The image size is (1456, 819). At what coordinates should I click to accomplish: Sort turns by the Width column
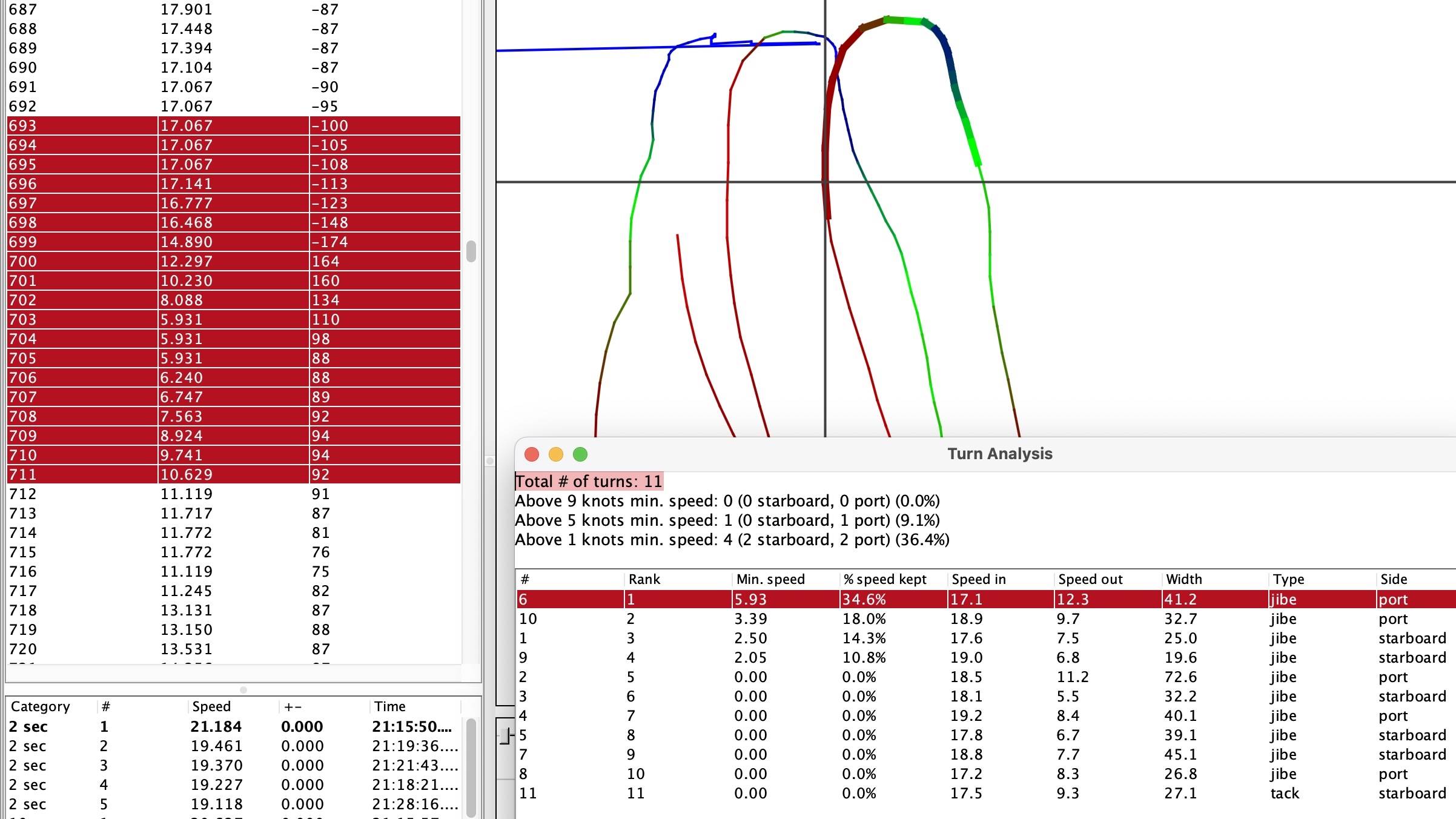(x=1185, y=579)
